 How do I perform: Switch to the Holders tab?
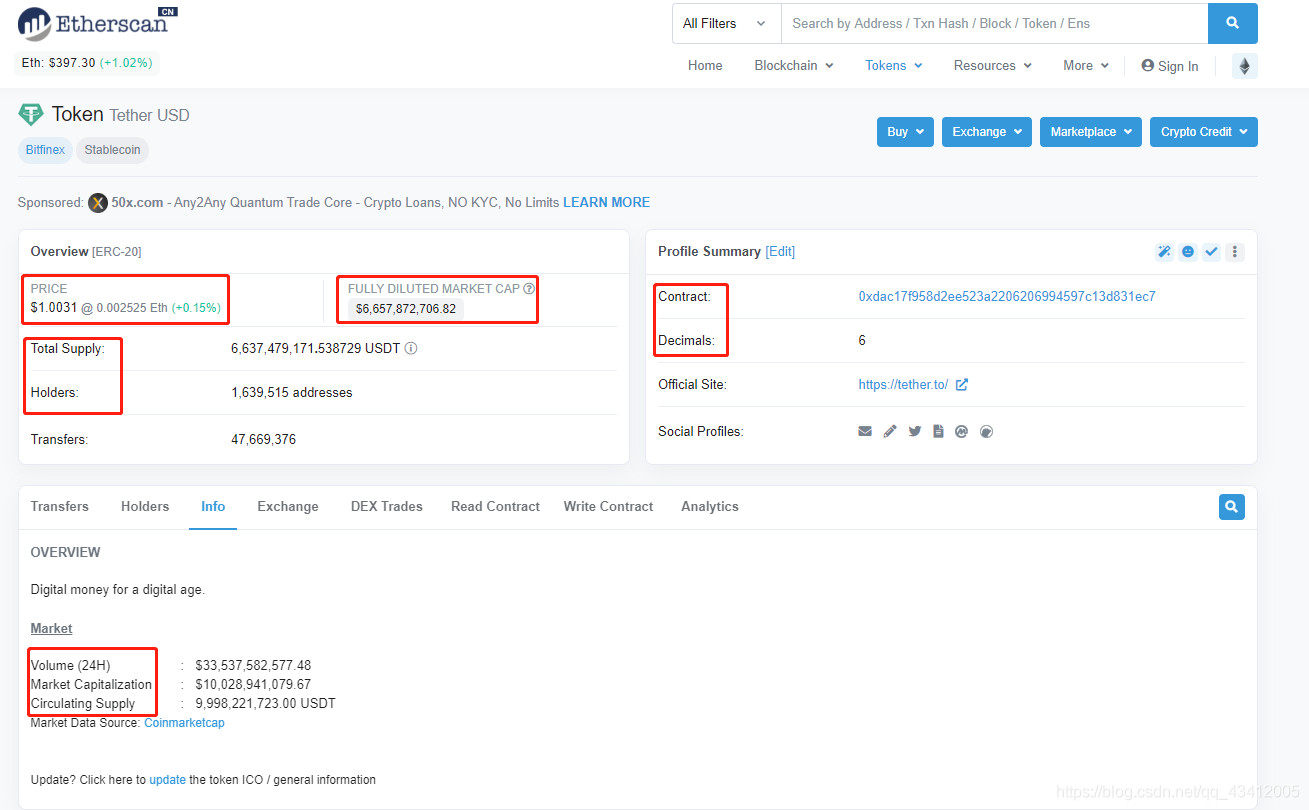pos(145,507)
